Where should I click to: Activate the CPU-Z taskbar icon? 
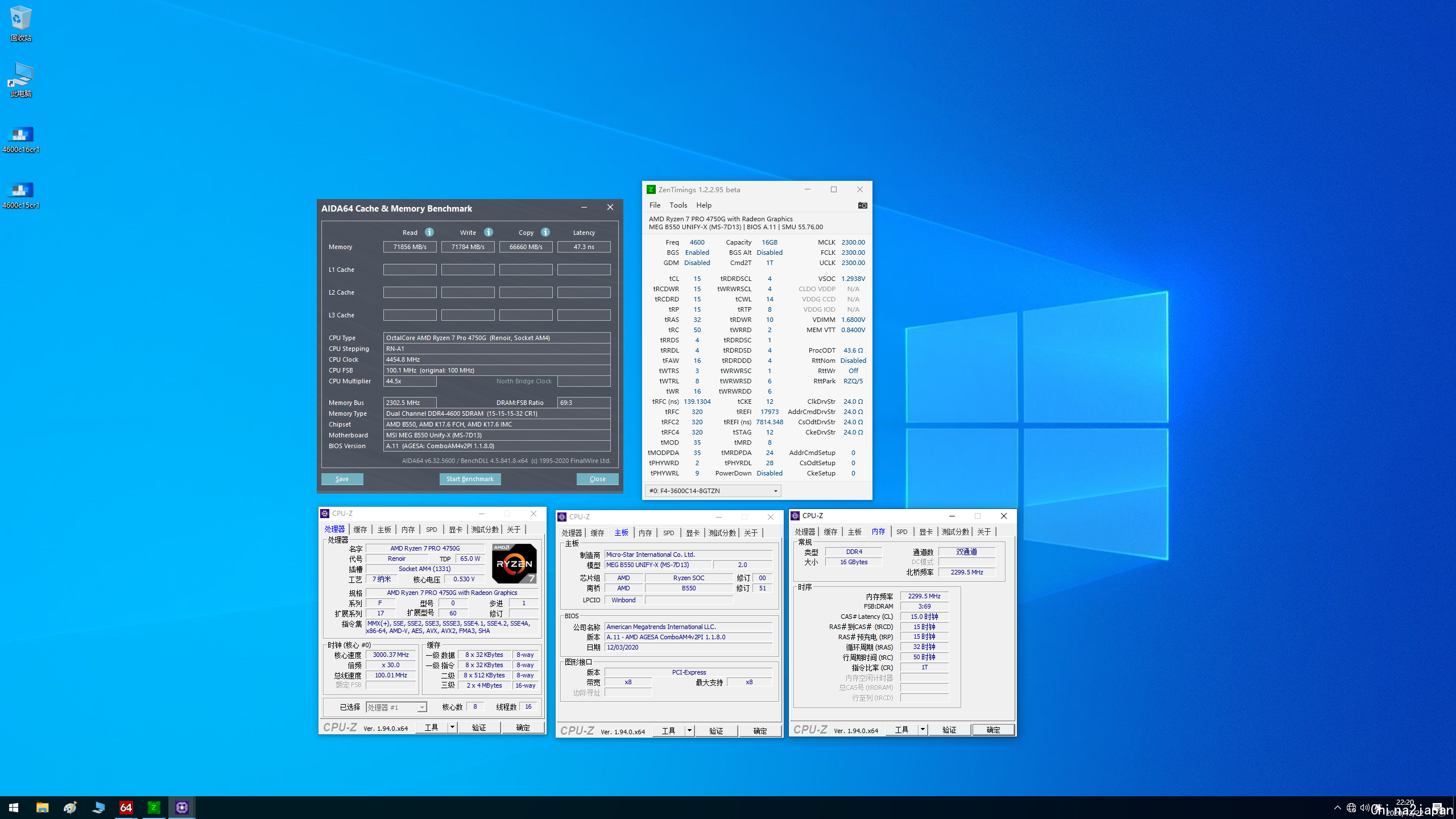[x=181, y=808]
